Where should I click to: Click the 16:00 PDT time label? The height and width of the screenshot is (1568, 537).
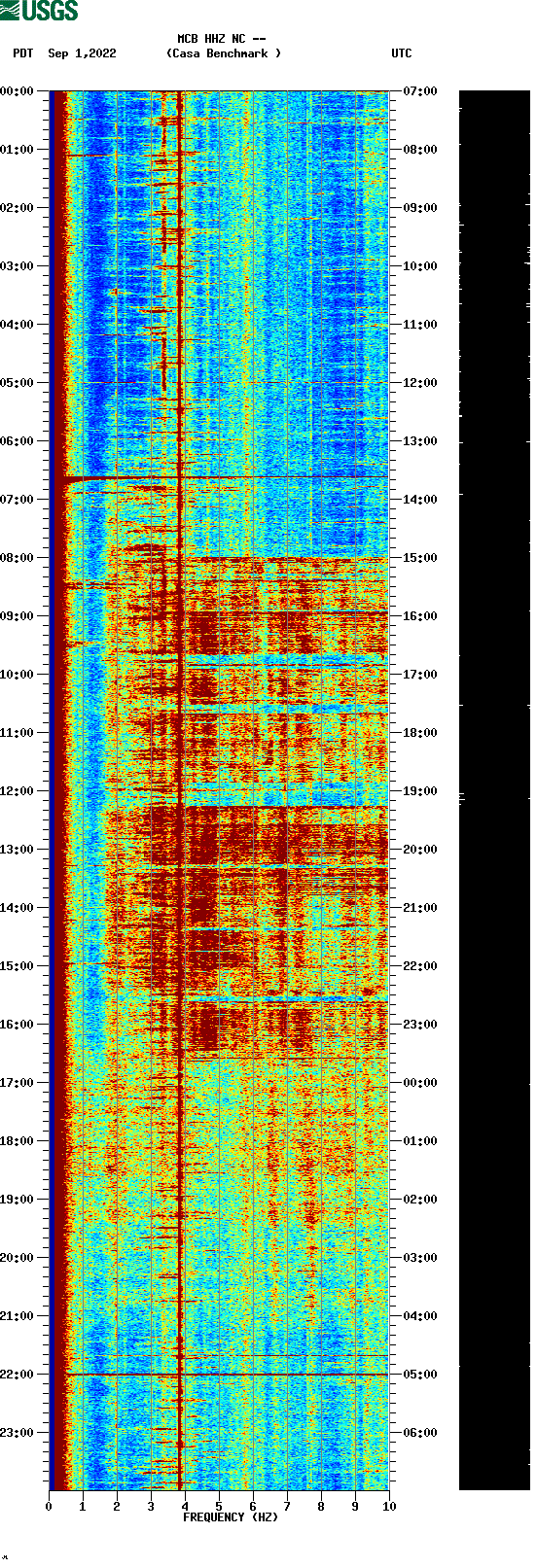[x=18, y=1025]
